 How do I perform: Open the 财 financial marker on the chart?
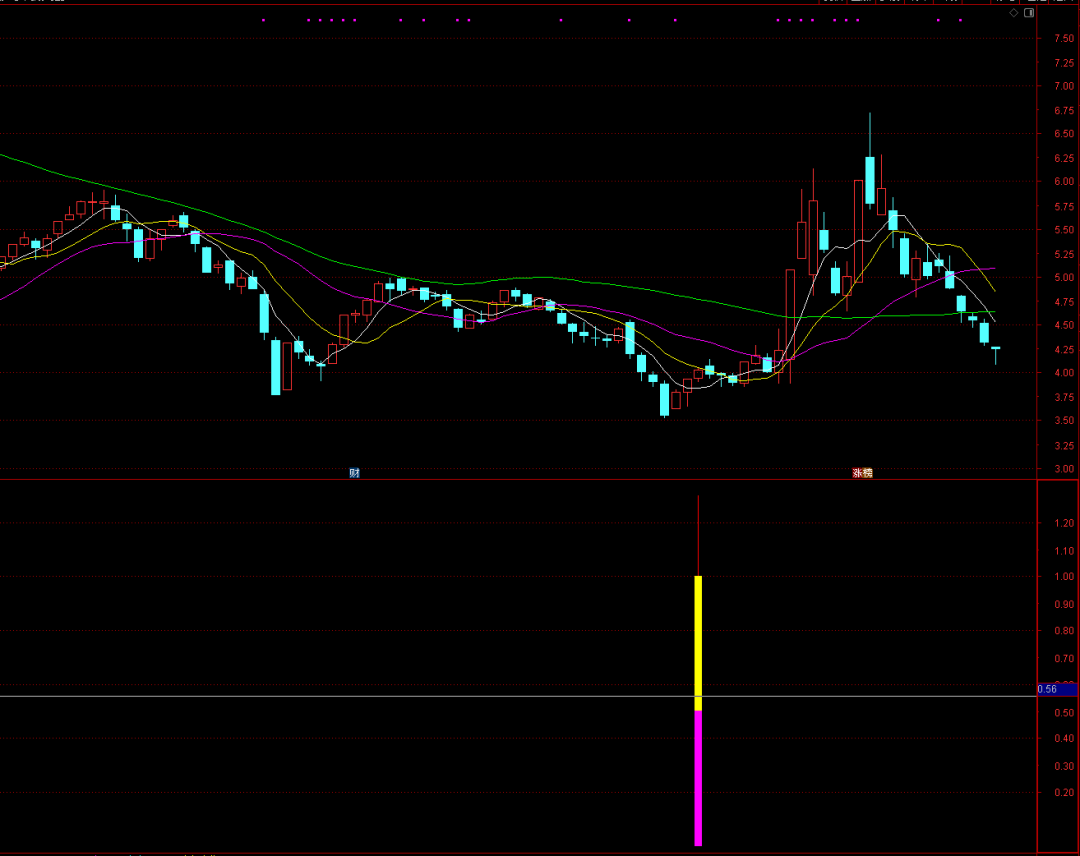[354, 473]
